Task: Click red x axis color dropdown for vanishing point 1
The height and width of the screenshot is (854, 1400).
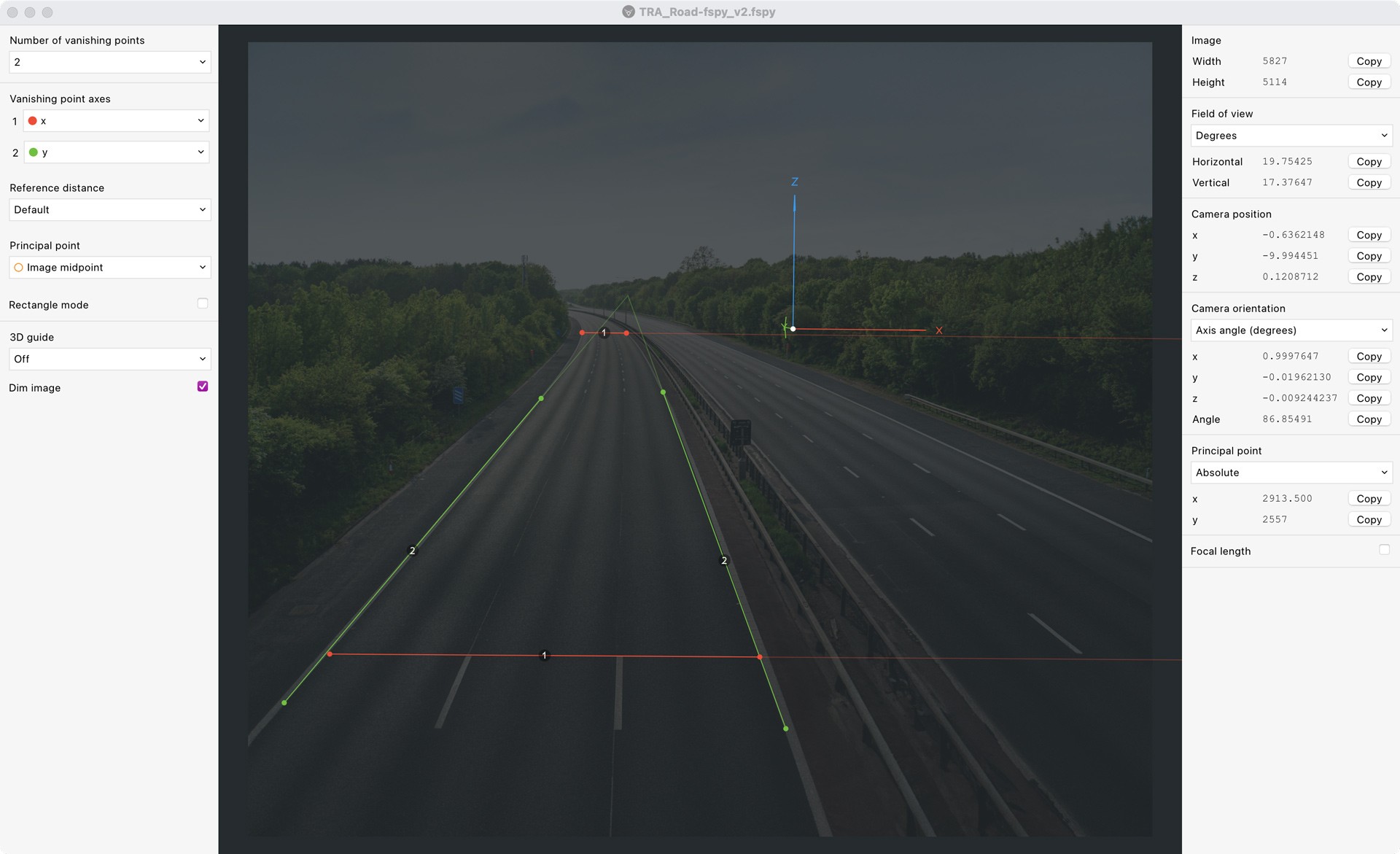Action: (x=117, y=121)
